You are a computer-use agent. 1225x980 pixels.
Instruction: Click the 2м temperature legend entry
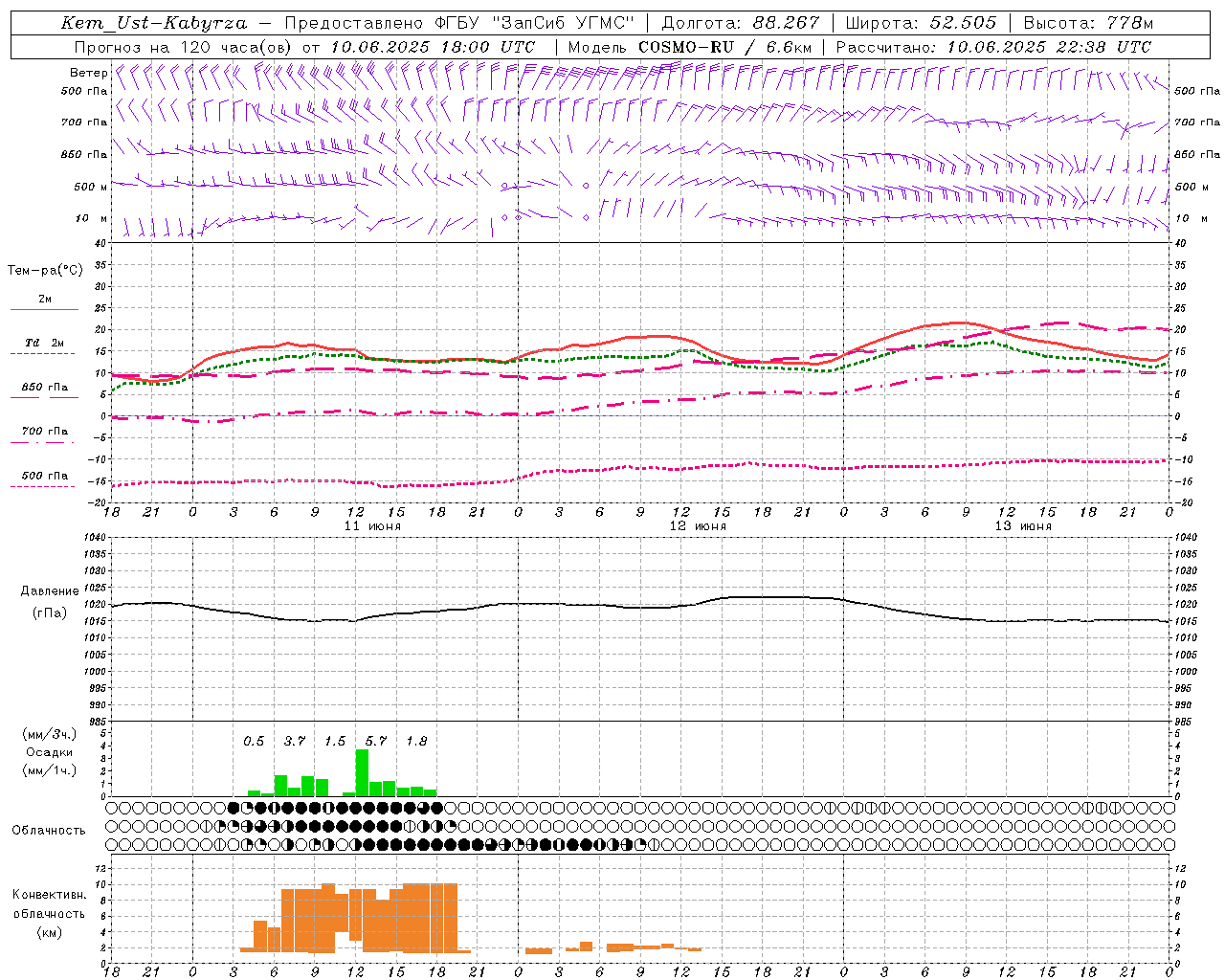point(45,300)
